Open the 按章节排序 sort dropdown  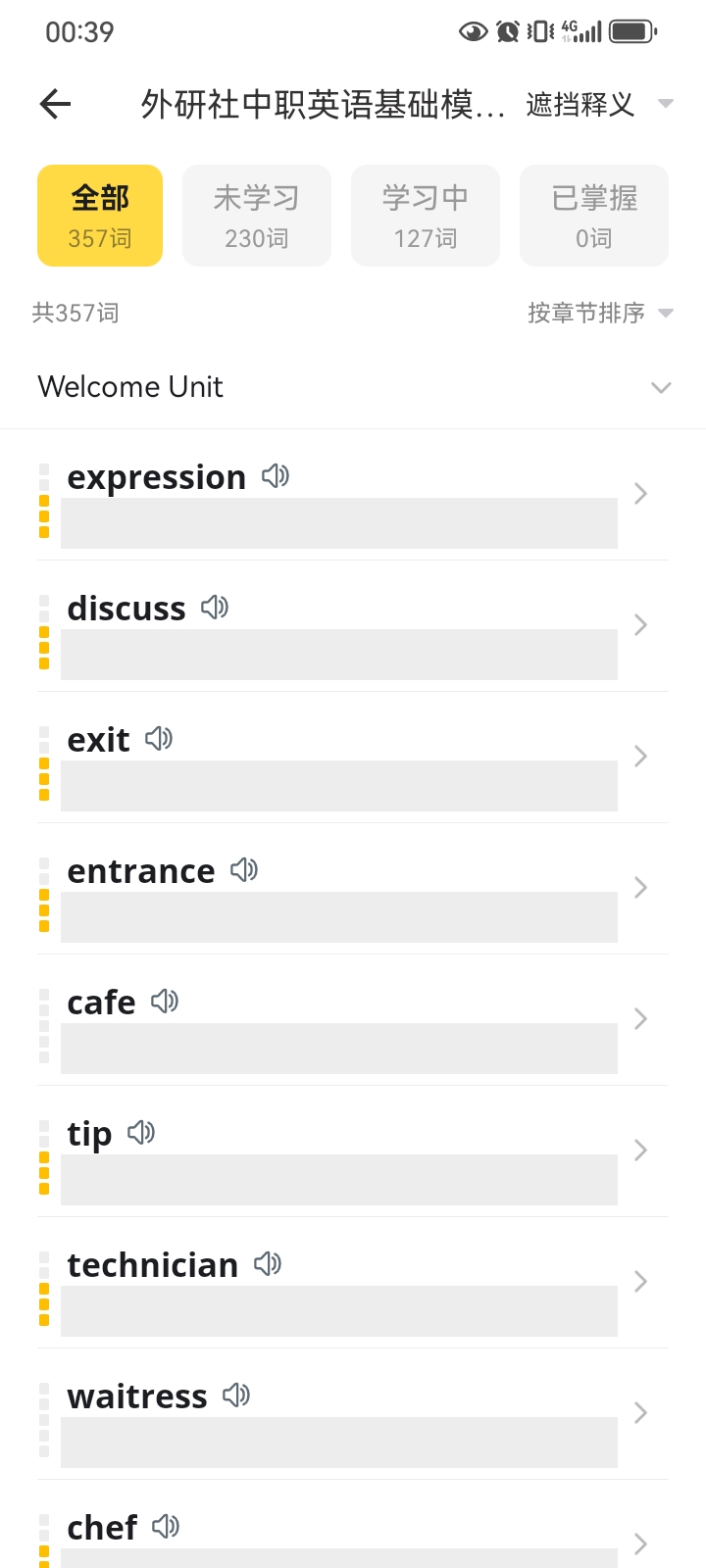click(600, 314)
